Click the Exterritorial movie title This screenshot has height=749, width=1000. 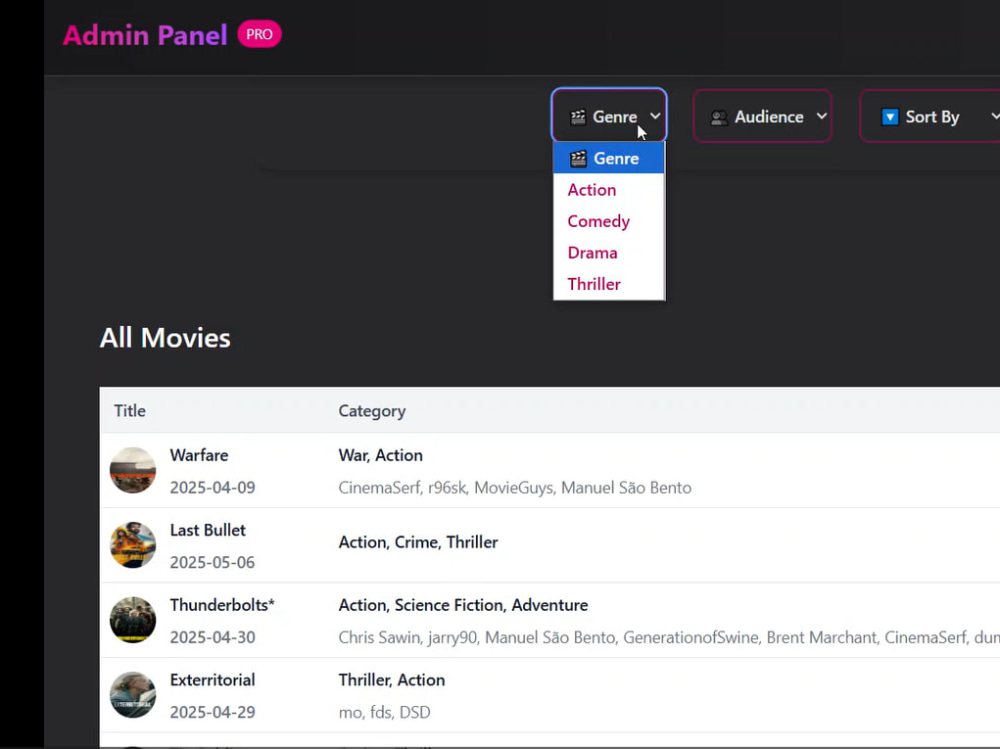click(x=212, y=679)
